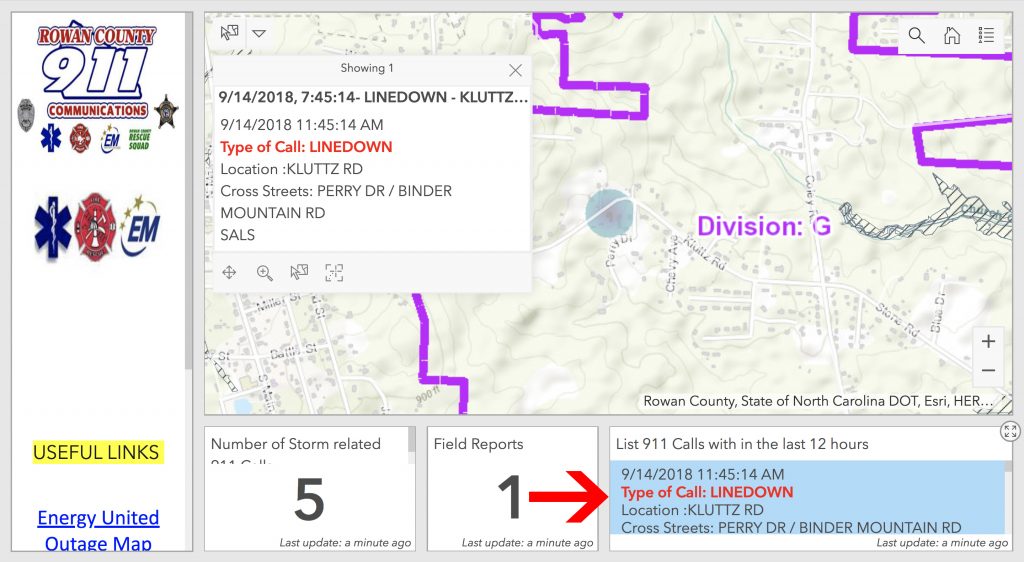Expand the selection tool dropdown arrow

tap(259, 32)
